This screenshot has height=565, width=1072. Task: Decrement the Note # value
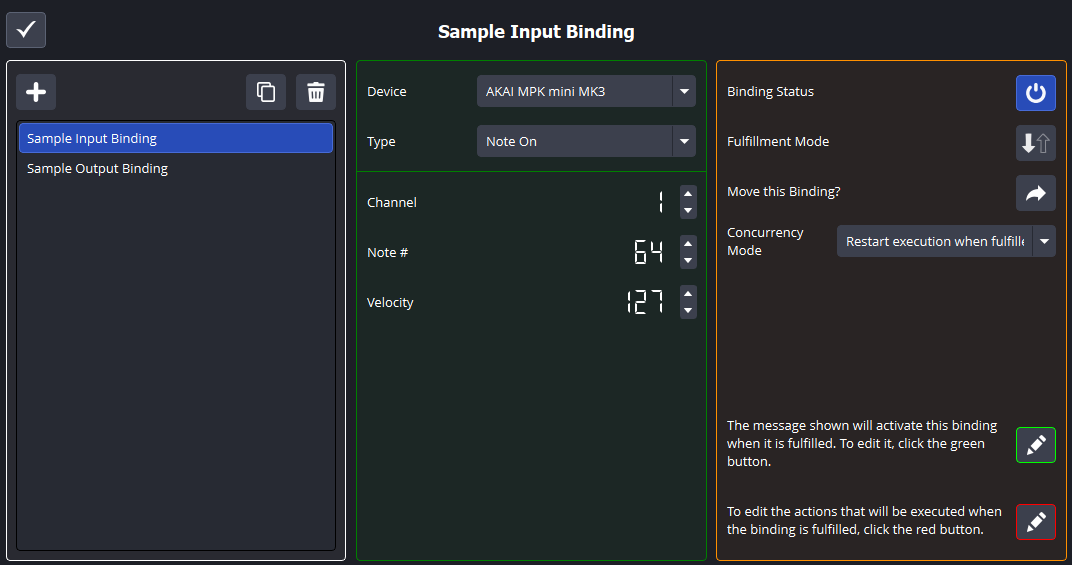[688, 261]
